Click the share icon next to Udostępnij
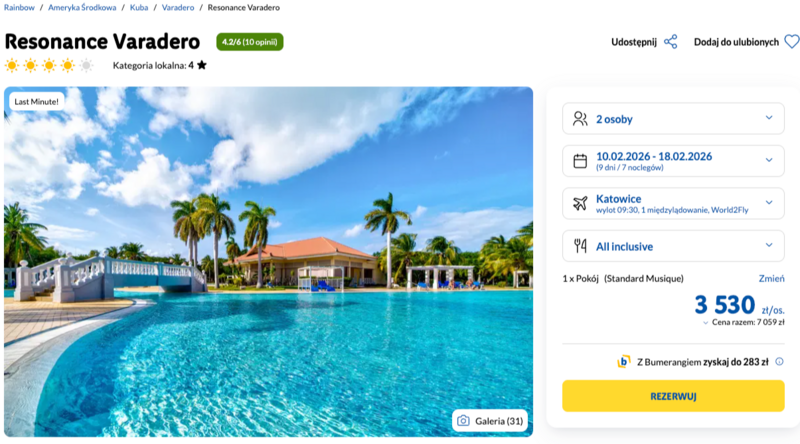The width and height of the screenshot is (800, 444). (671, 42)
